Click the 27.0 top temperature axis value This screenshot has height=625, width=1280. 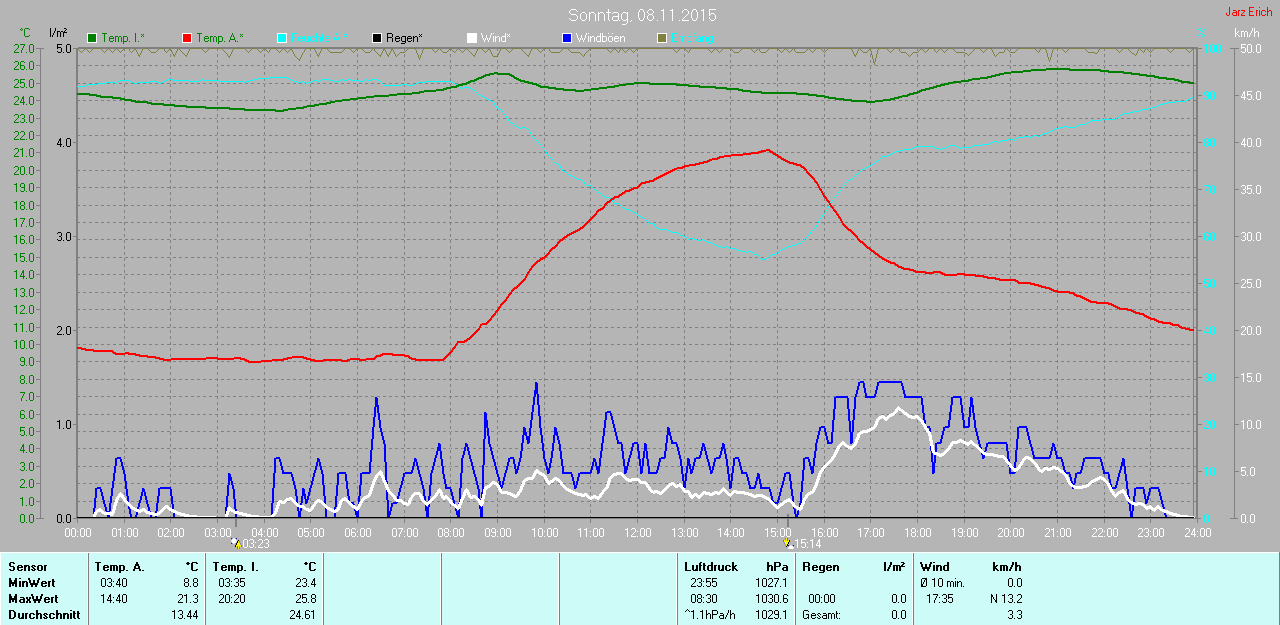pyautogui.click(x=24, y=48)
